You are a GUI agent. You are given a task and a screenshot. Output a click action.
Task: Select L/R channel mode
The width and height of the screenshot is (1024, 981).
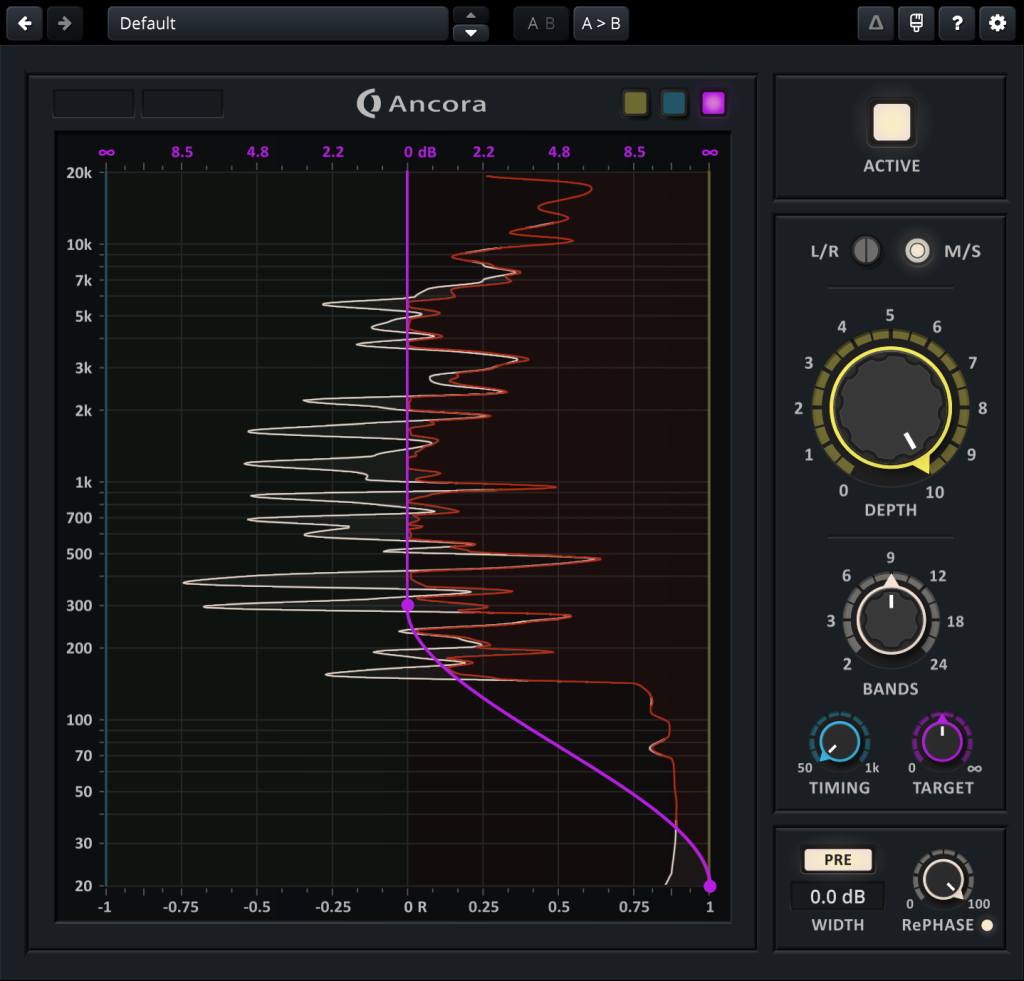pos(866,251)
